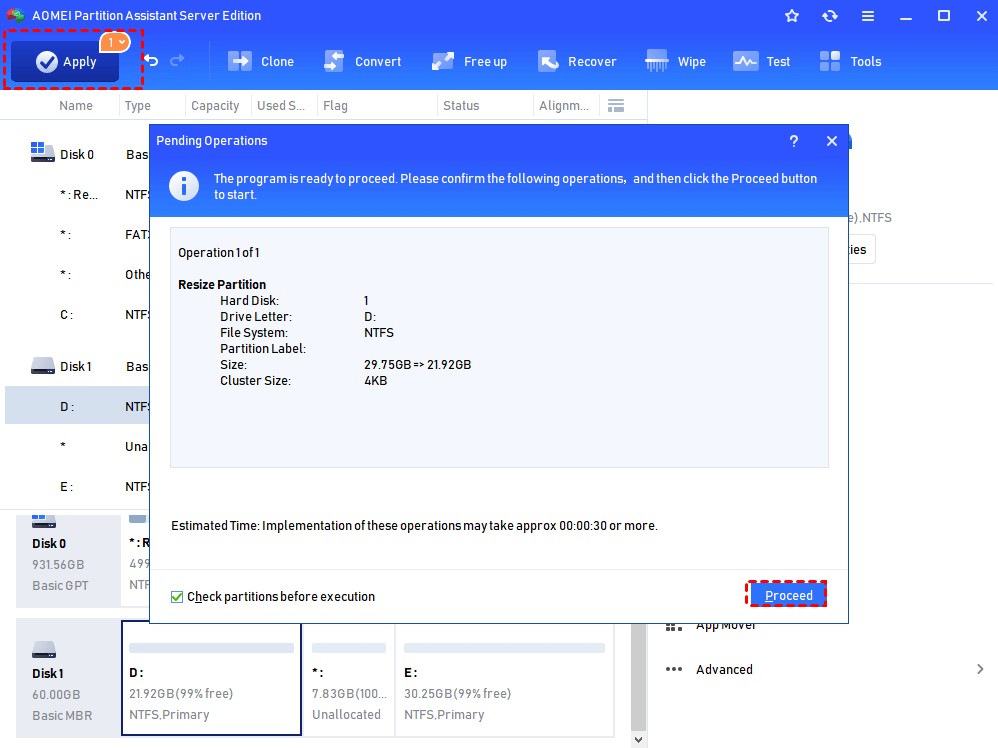The height and width of the screenshot is (748, 998).
Task: Select Disk 0 in the disk map
Action: pos(68,560)
